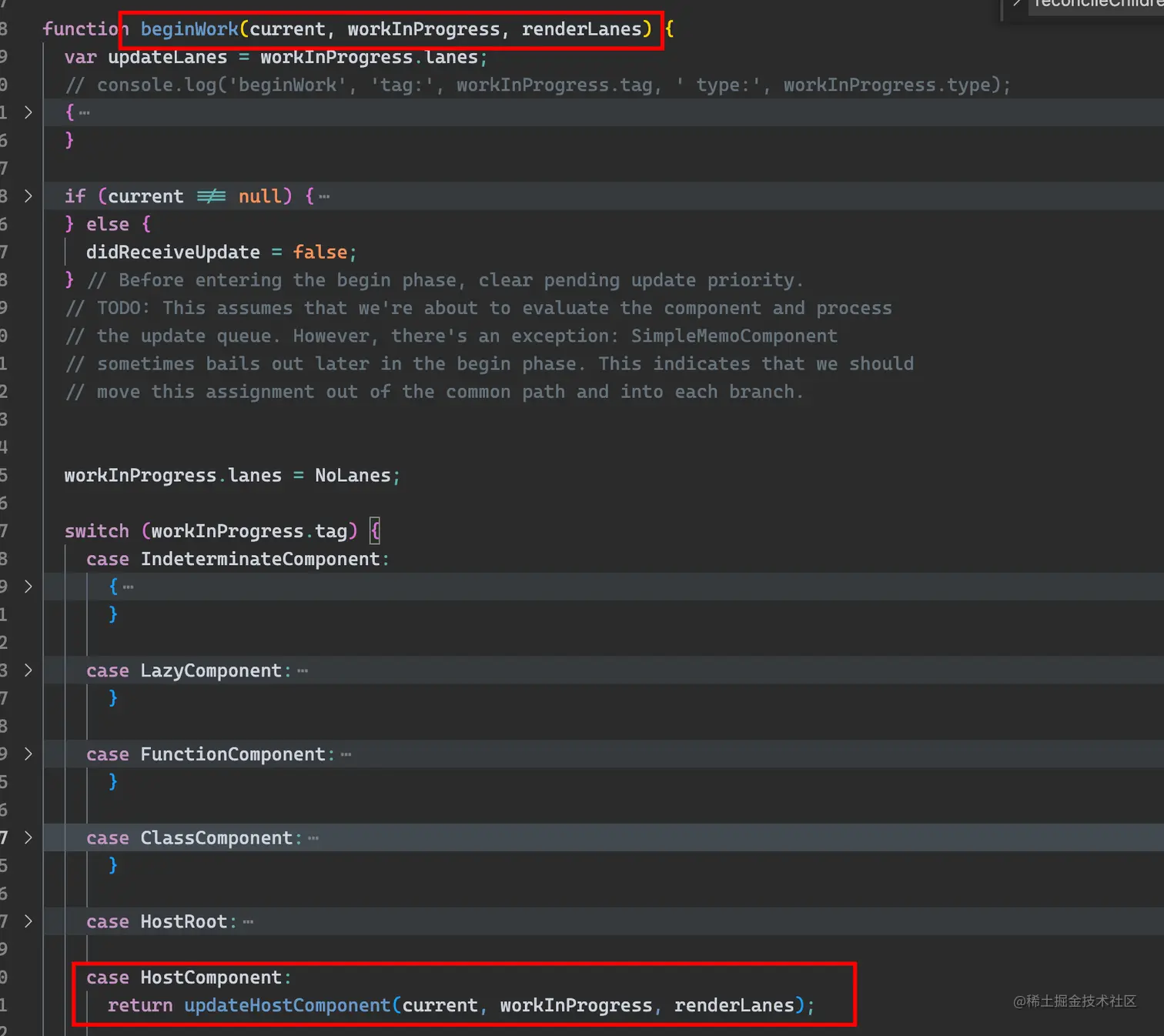The width and height of the screenshot is (1164, 1036).
Task: Expand the folded block under case IndeterminateComponent
Action: click(x=28, y=587)
